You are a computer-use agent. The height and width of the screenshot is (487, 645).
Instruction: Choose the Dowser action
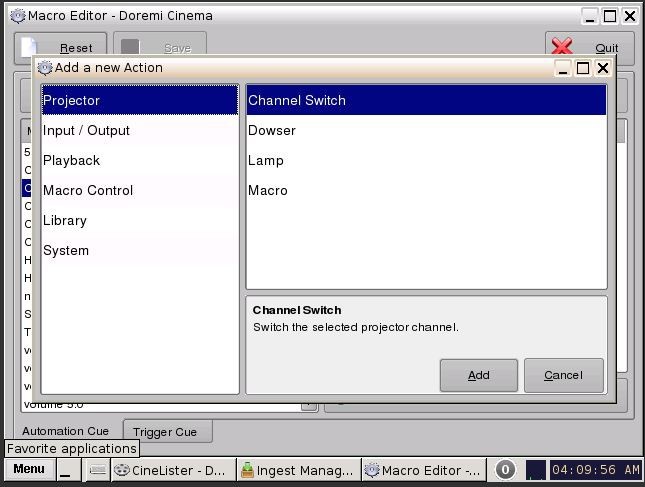point(427,130)
